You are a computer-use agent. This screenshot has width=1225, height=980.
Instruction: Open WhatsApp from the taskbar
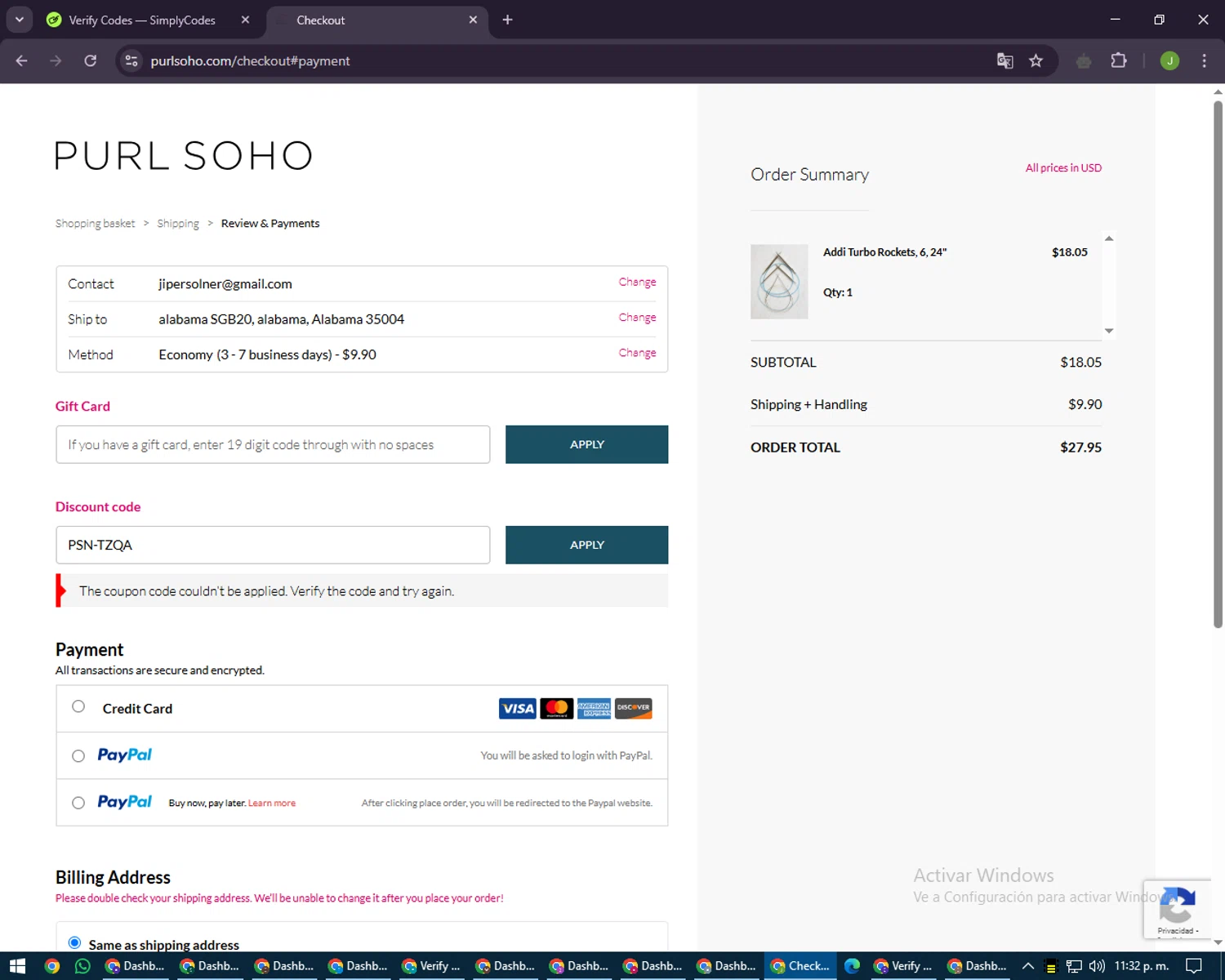(x=82, y=966)
